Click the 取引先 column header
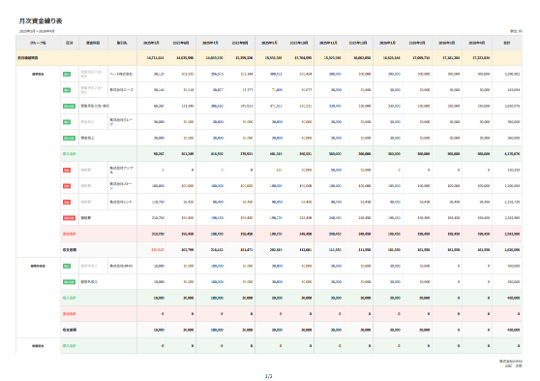Image resolution: width=540 pixels, height=381 pixels. tap(122, 43)
